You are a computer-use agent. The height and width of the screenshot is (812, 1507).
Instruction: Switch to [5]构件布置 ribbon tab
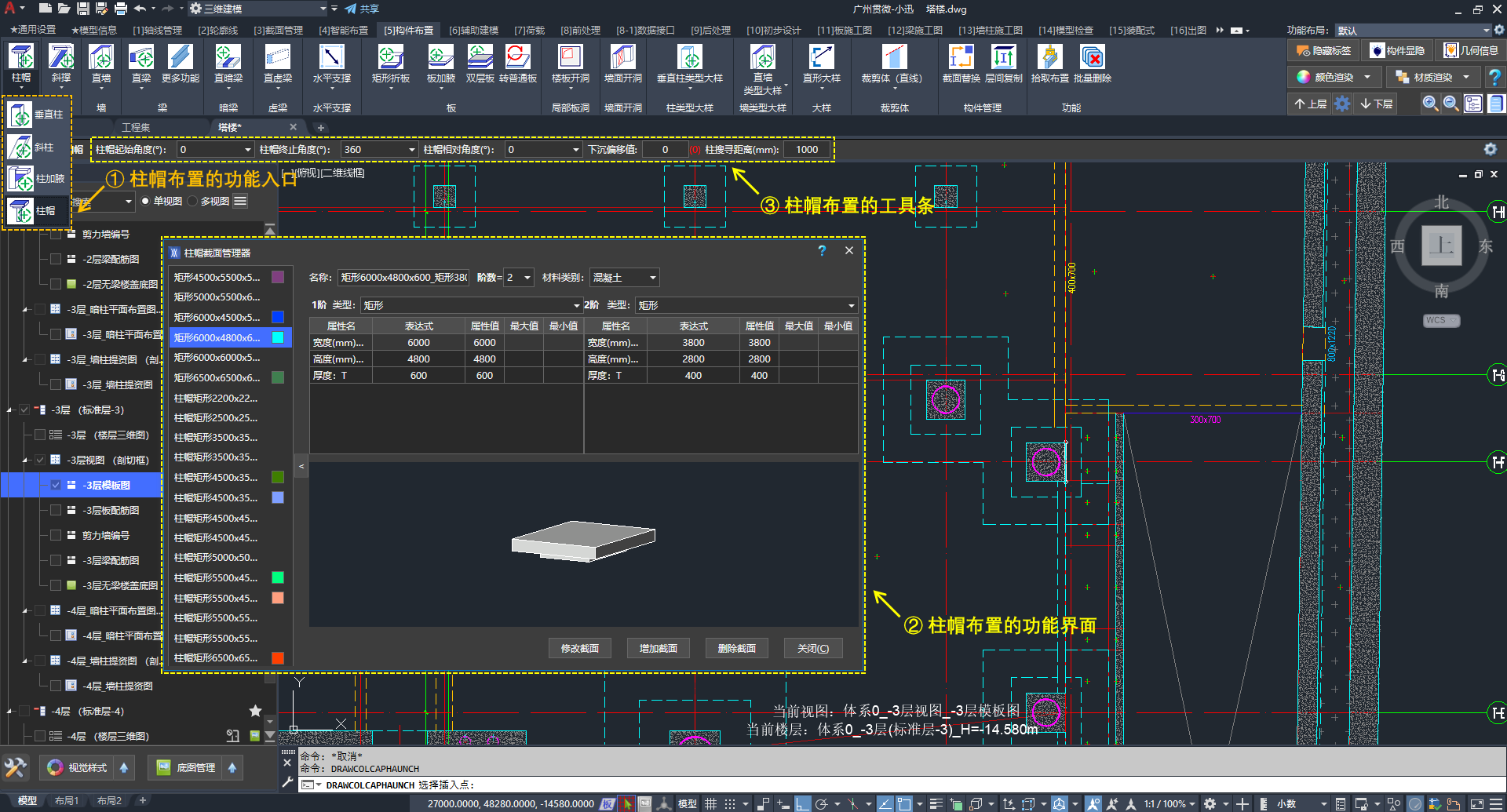point(409,30)
